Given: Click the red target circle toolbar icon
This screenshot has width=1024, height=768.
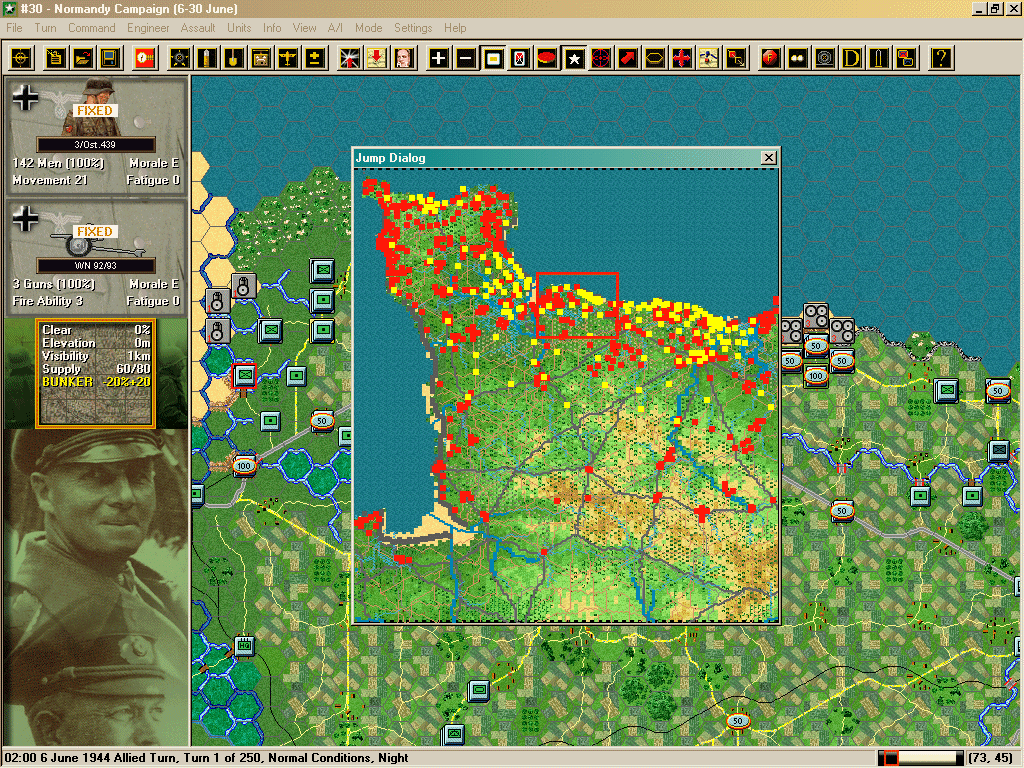Looking at the screenshot, I should (601, 58).
